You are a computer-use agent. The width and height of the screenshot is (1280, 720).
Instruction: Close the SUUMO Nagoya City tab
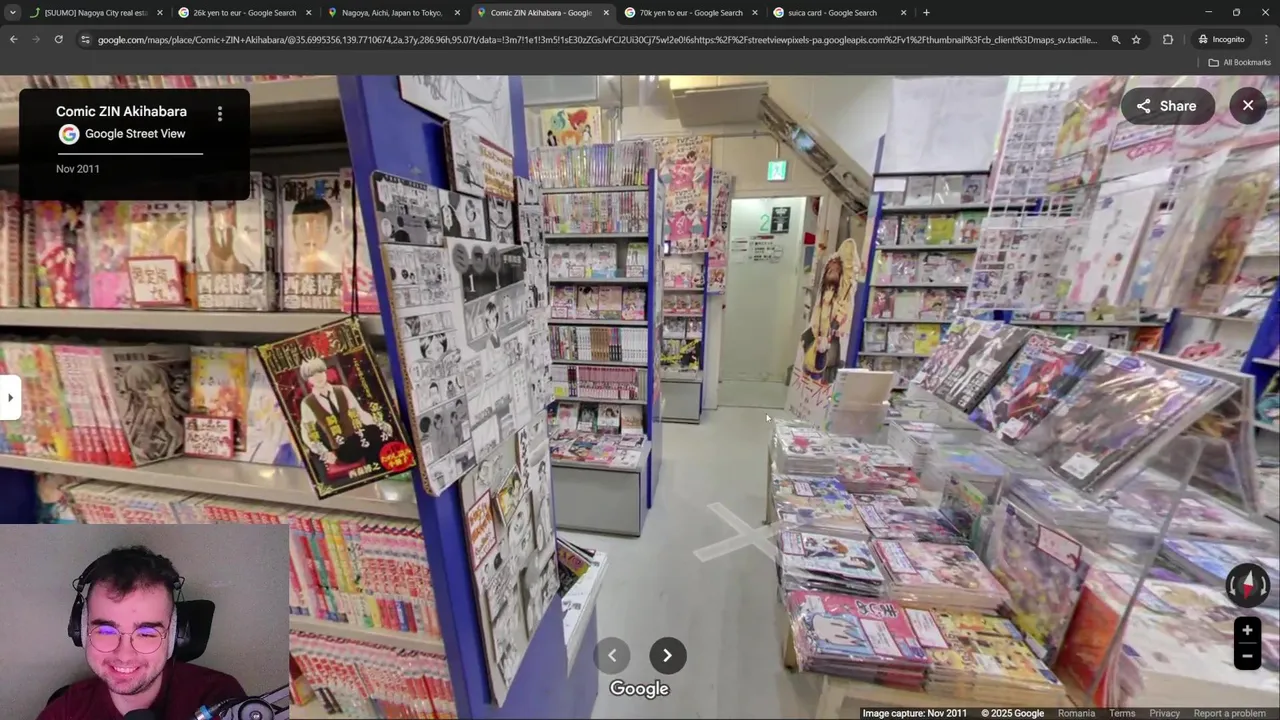tap(159, 13)
